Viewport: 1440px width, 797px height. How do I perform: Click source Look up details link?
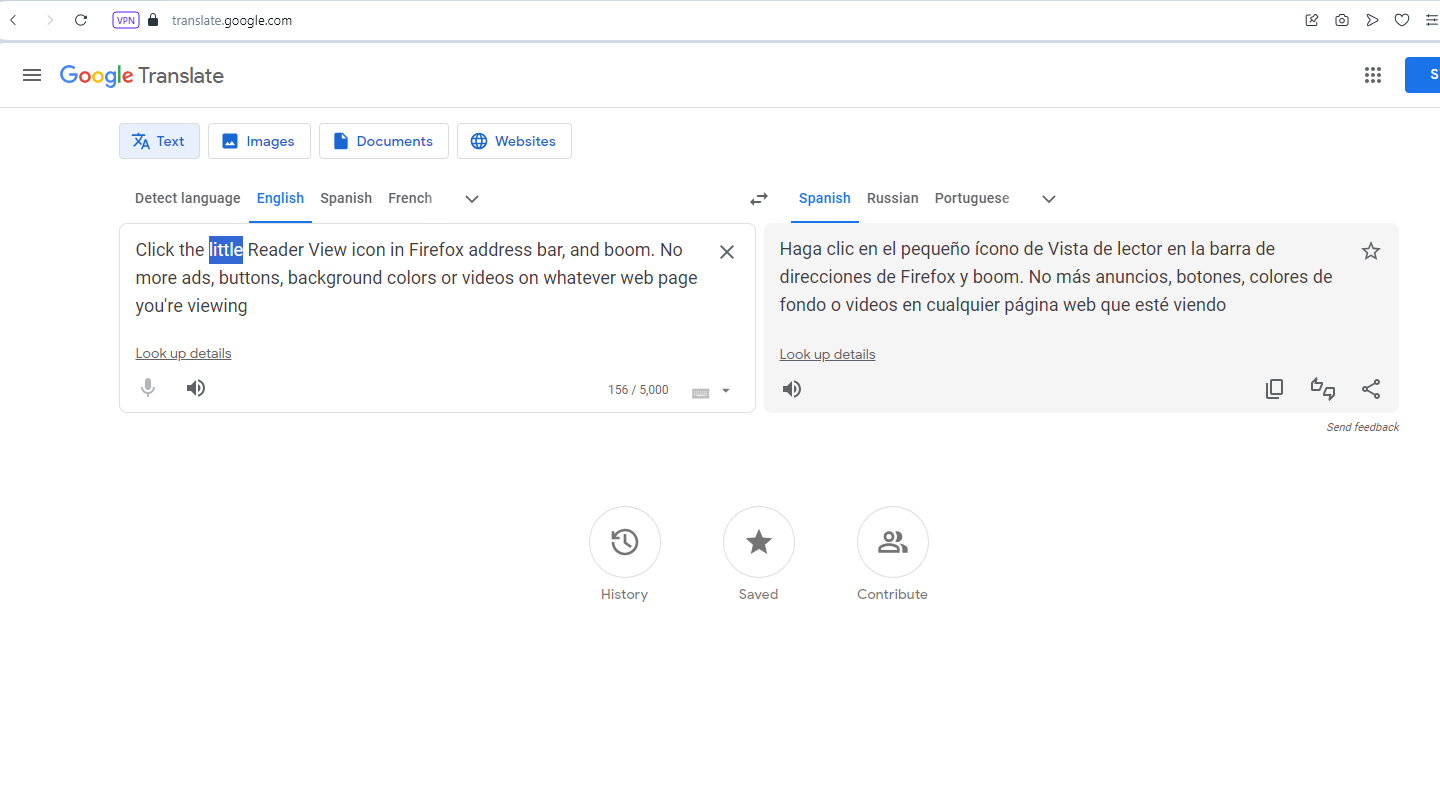(x=184, y=353)
